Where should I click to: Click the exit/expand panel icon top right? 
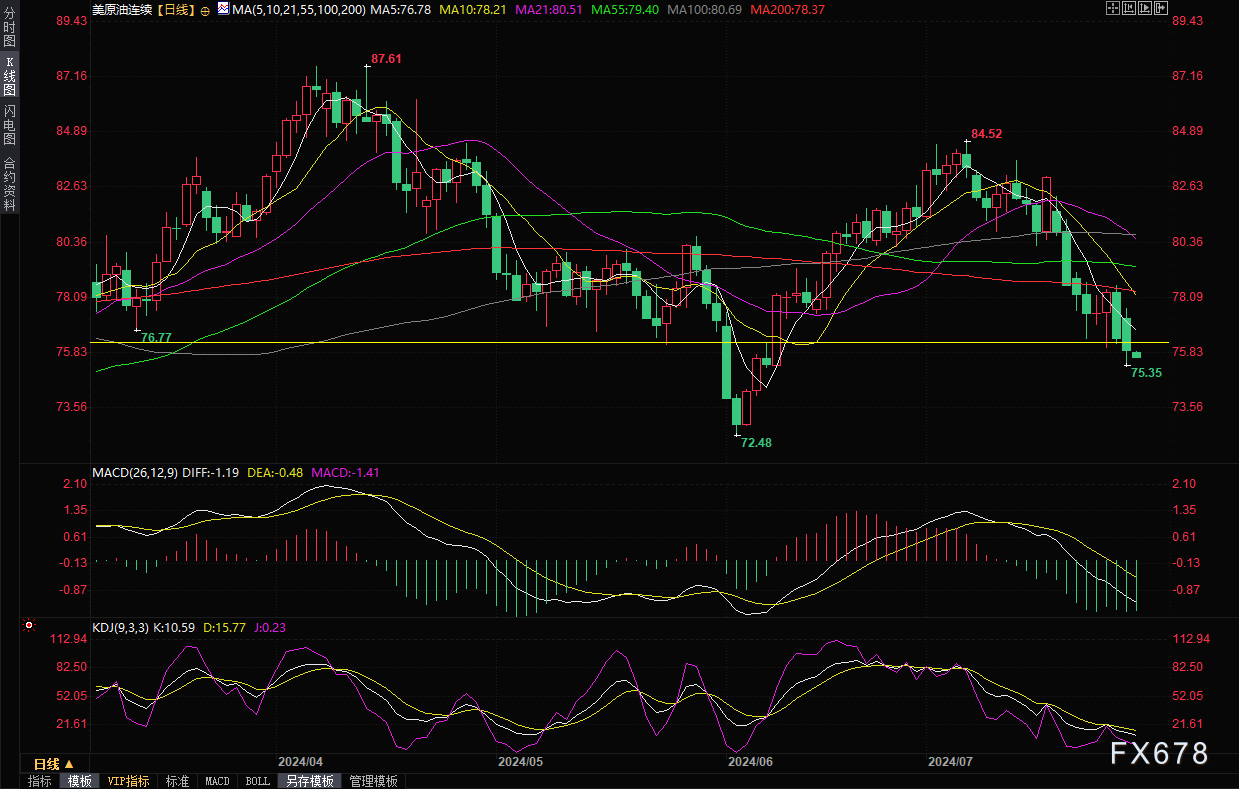click(x=1161, y=9)
